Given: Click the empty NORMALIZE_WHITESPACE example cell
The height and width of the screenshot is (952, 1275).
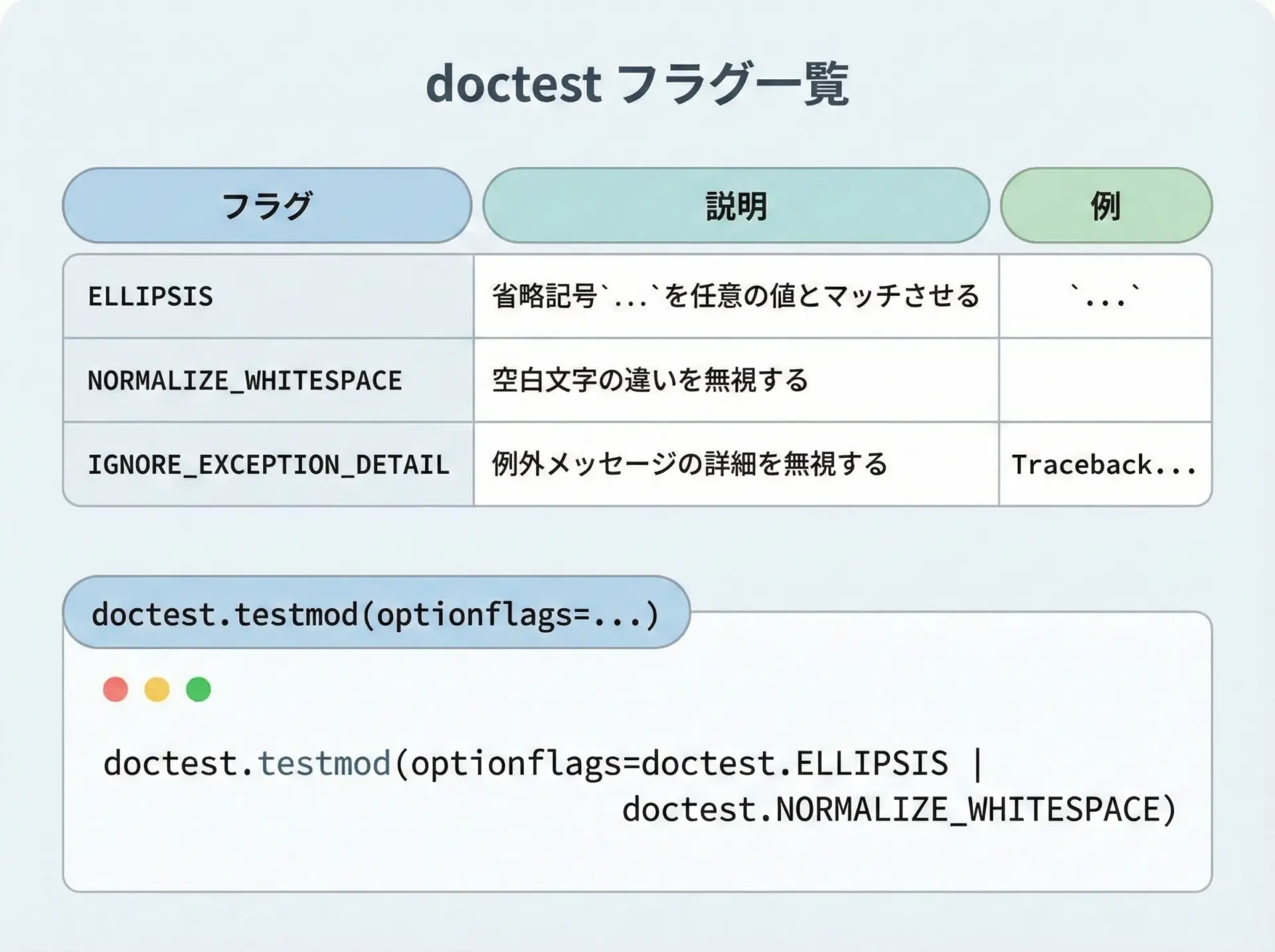Looking at the screenshot, I should click(1104, 380).
